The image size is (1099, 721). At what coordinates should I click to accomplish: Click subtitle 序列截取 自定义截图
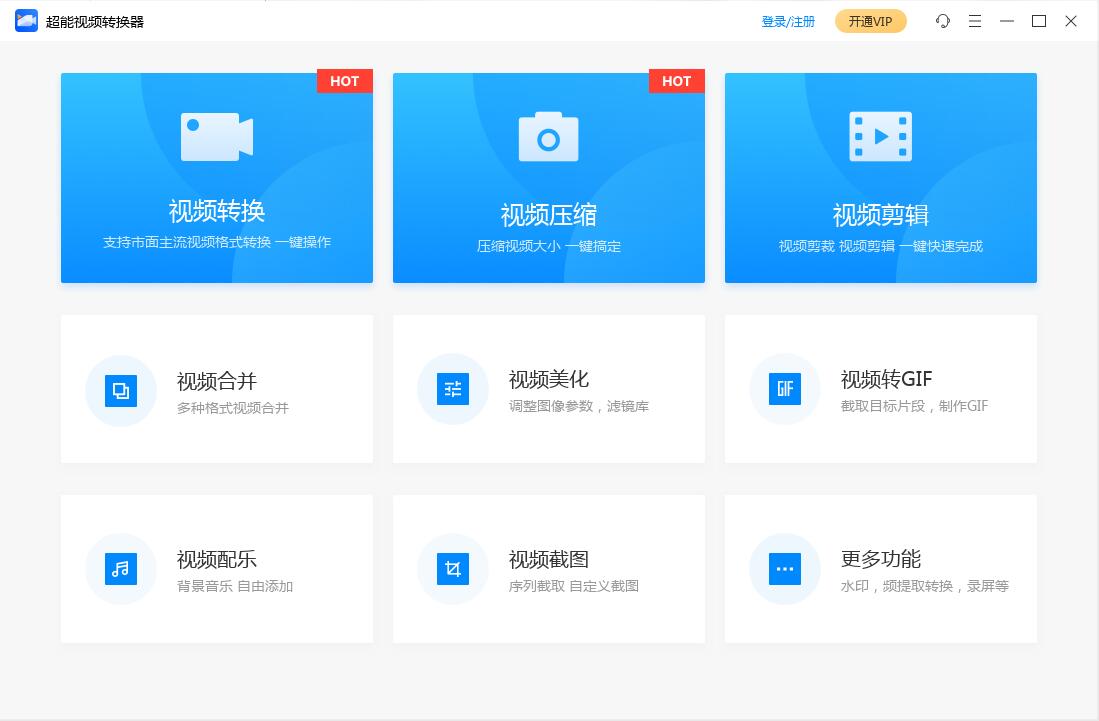pyautogui.click(x=573, y=586)
